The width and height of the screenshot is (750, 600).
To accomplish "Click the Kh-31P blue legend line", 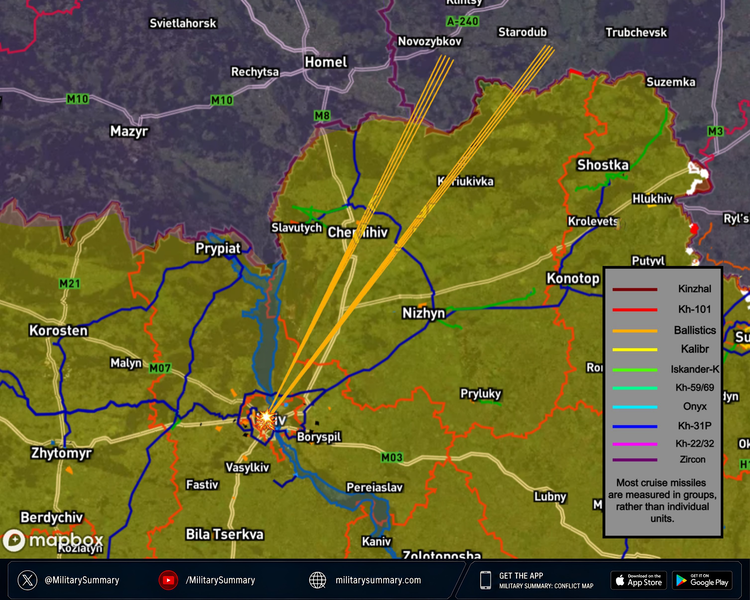I will (x=635, y=426).
